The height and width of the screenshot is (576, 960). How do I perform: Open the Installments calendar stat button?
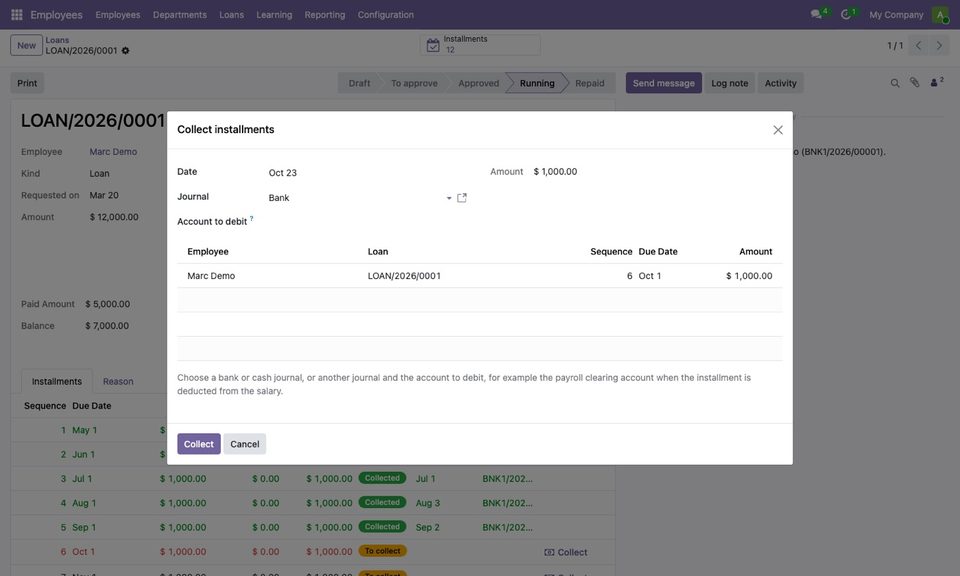[x=480, y=45]
